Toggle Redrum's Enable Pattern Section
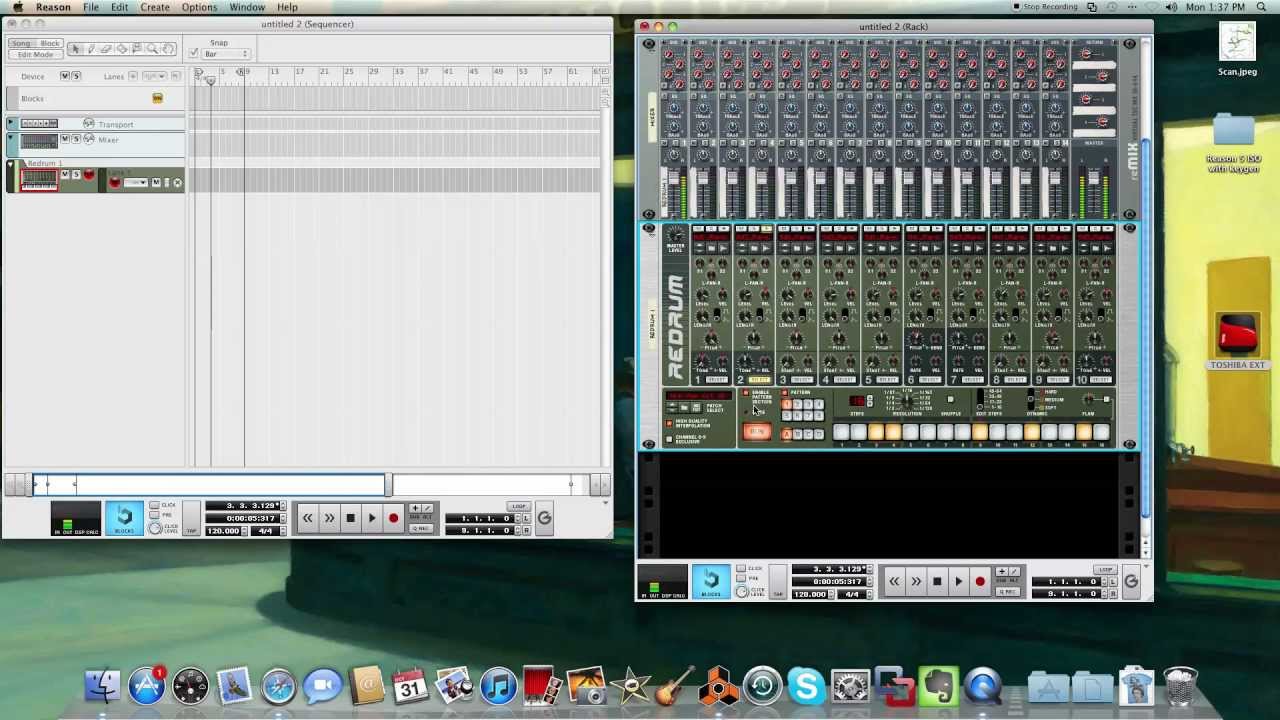 [x=745, y=393]
